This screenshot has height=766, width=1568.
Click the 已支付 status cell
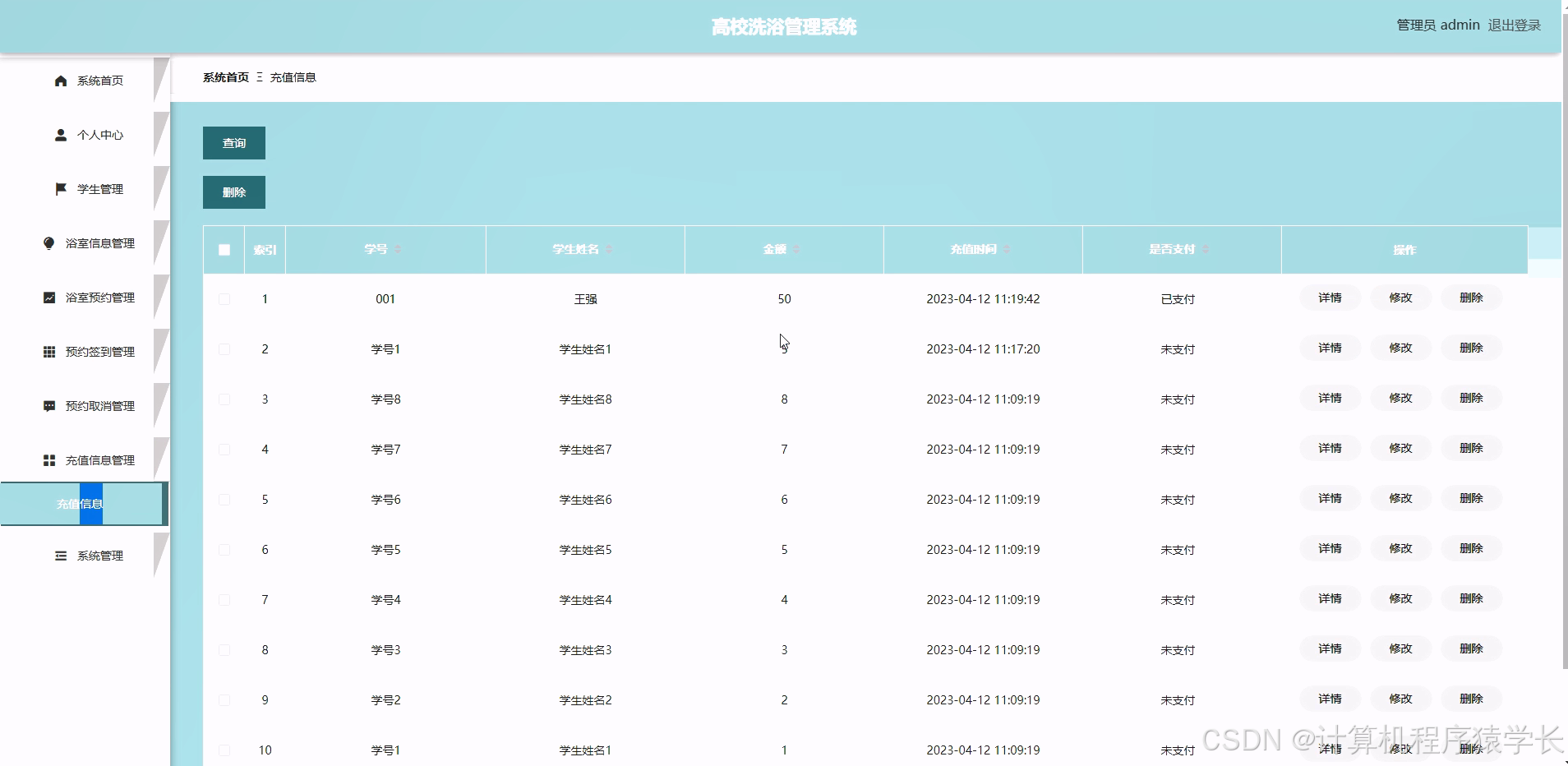[1178, 299]
